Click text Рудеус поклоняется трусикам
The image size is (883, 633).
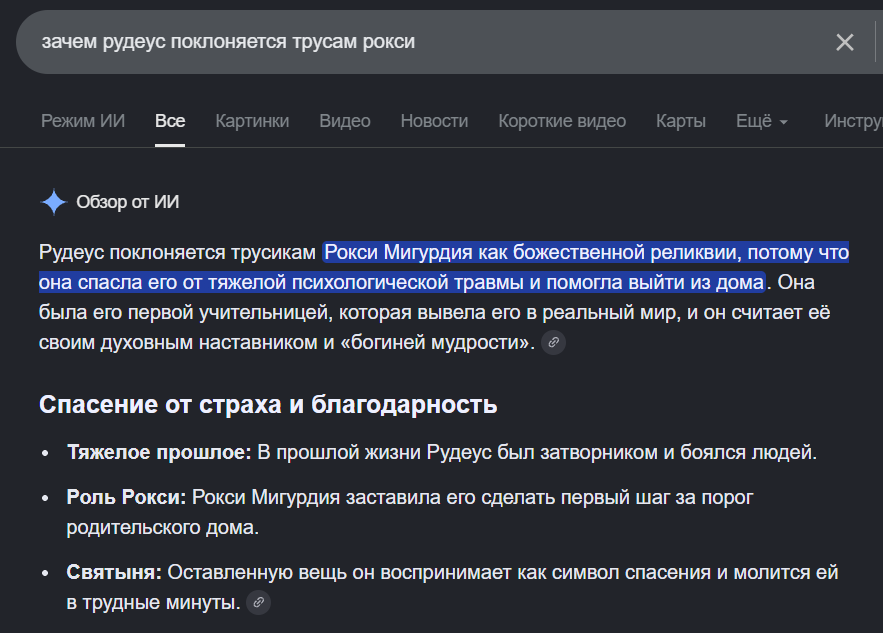pyautogui.click(x=177, y=252)
